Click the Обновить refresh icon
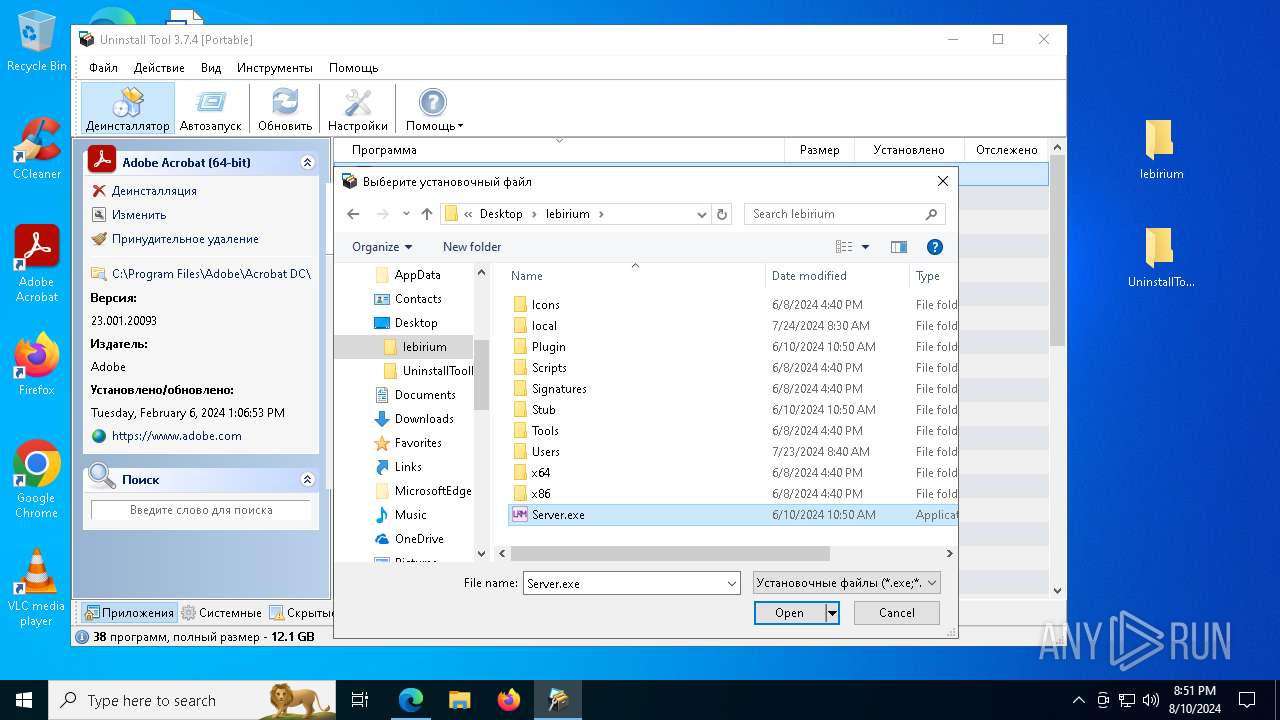This screenshot has height=720, width=1280. coord(285,109)
